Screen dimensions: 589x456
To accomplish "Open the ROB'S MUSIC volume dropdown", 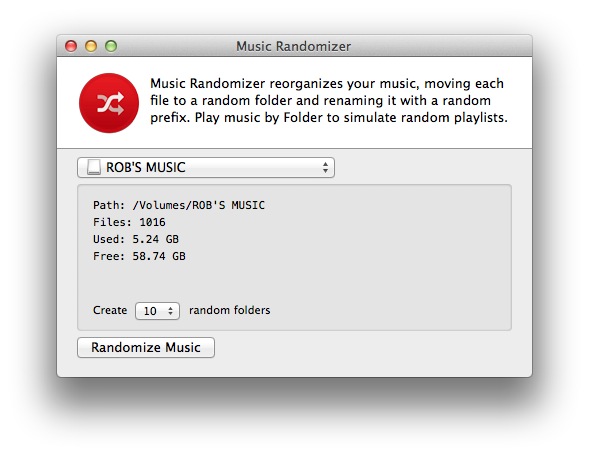I will point(206,168).
